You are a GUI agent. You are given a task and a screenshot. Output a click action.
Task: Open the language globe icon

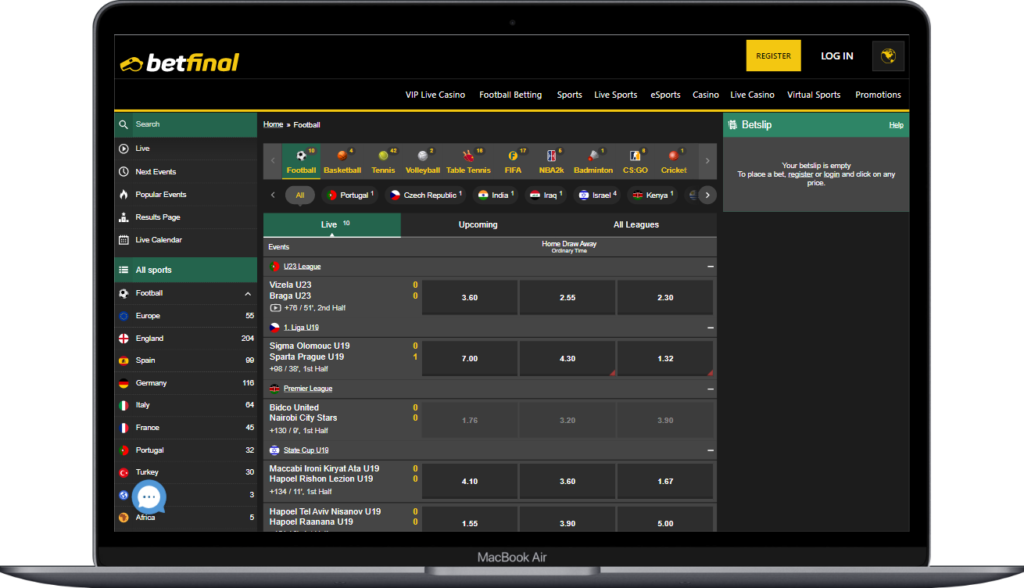coord(887,56)
